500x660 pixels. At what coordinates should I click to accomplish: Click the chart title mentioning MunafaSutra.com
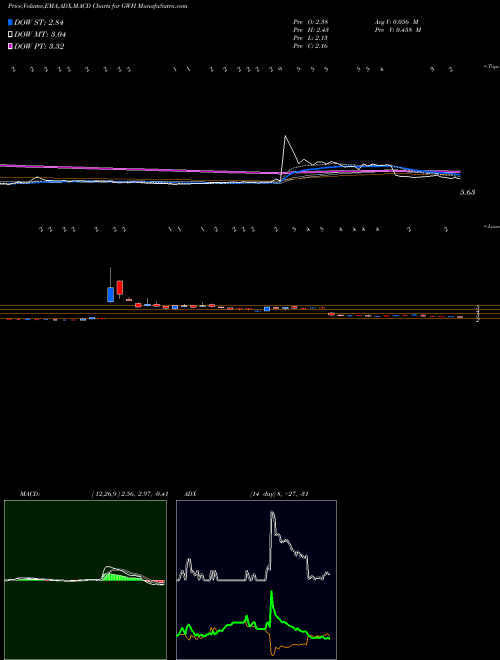point(98,6)
